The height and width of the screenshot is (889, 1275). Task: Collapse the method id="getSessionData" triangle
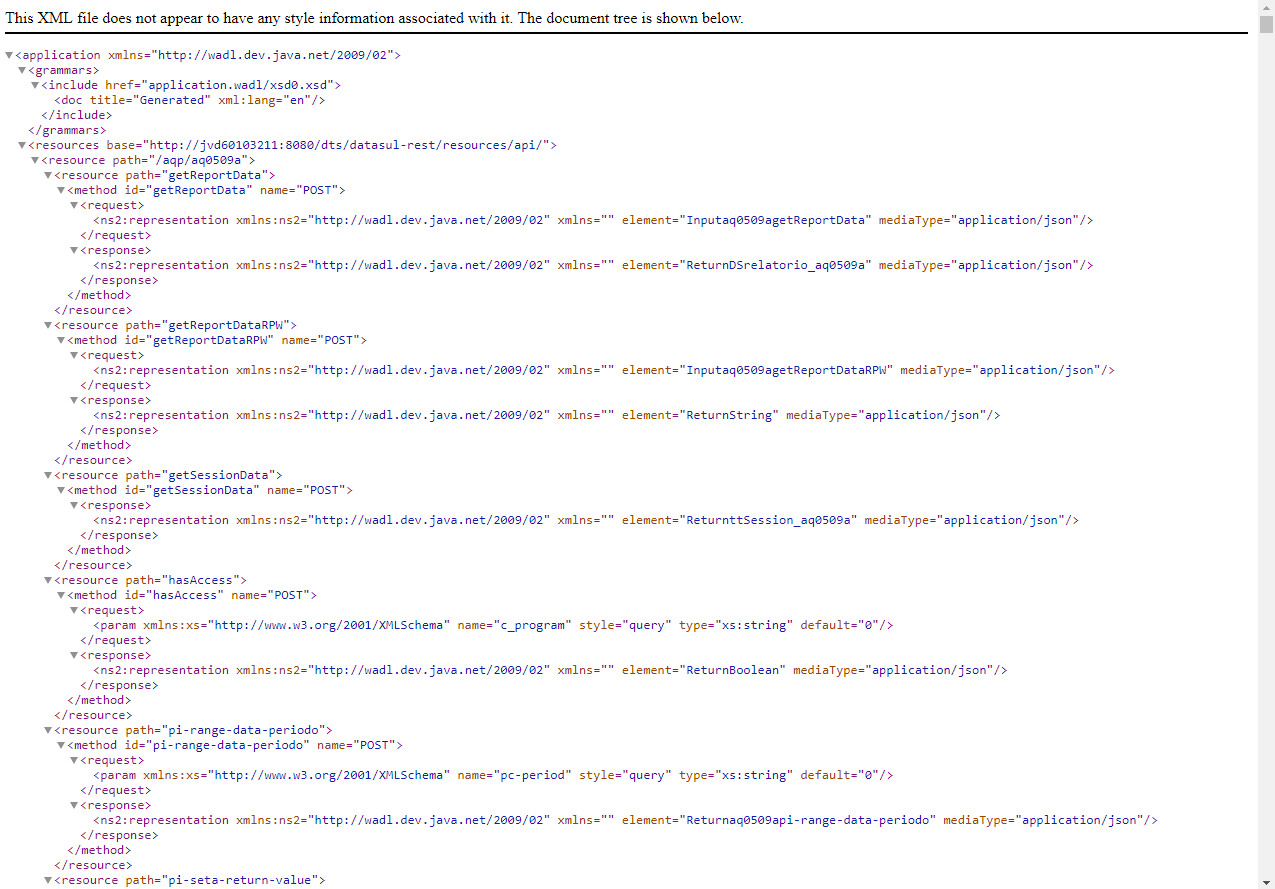click(x=61, y=491)
